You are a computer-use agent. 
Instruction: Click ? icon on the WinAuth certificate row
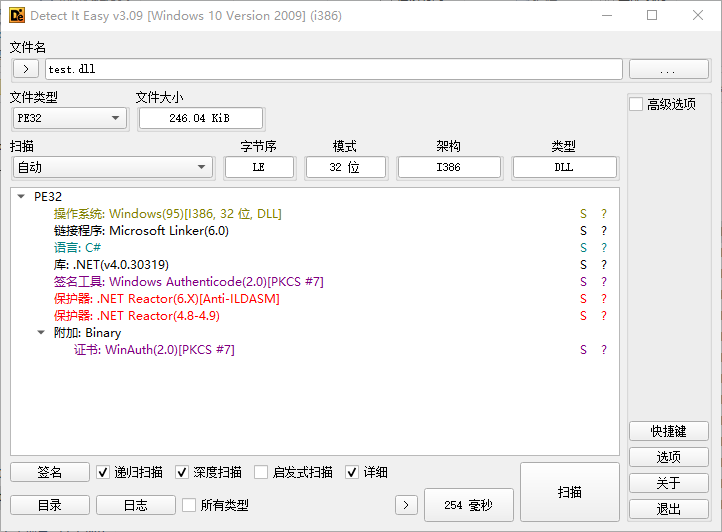click(x=604, y=350)
